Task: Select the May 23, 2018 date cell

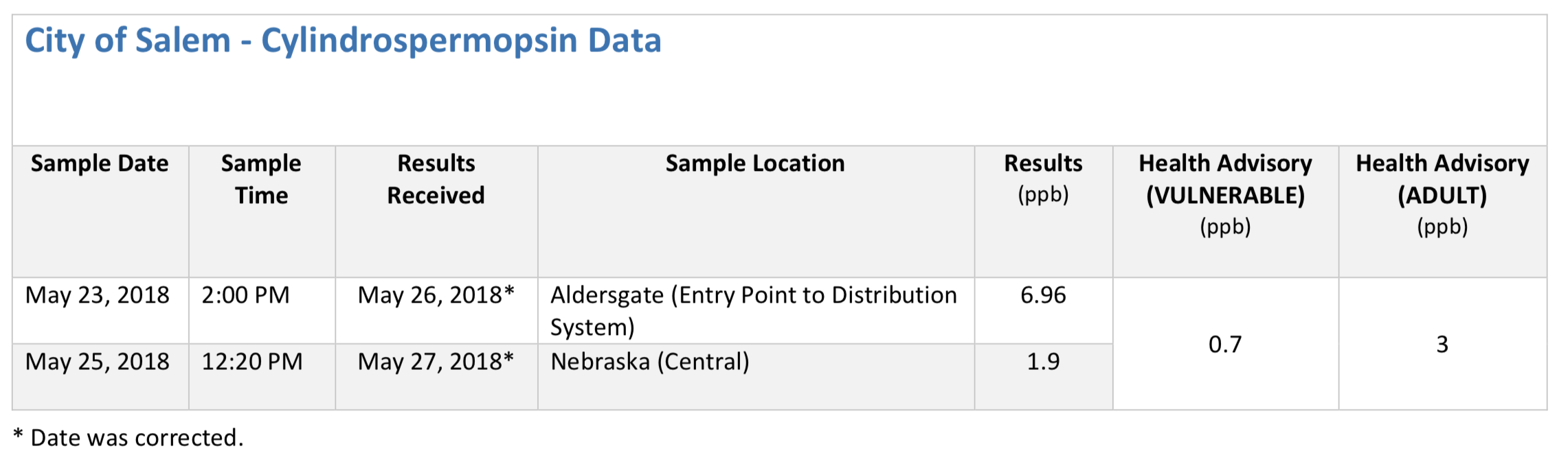Action: pyautogui.click(x=98, y=295)
